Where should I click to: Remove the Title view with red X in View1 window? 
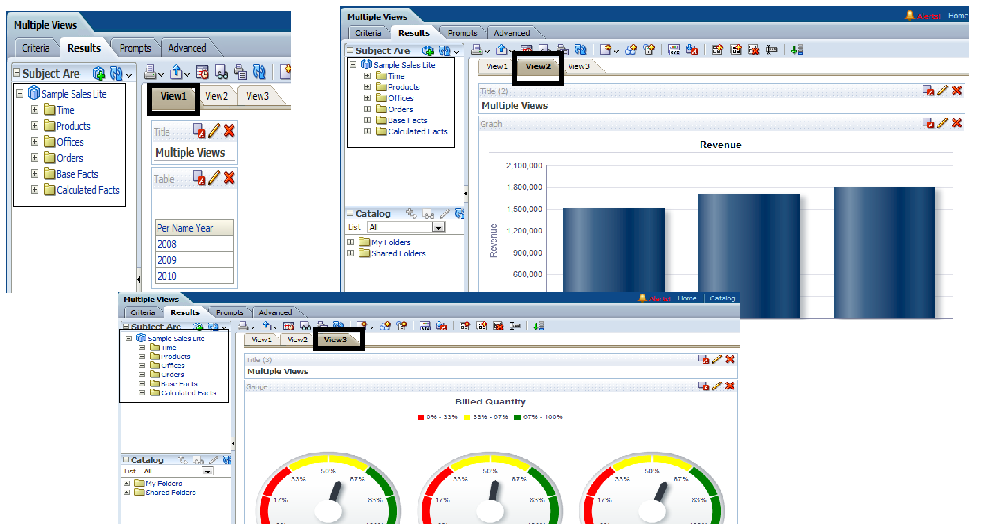(230, 131)
